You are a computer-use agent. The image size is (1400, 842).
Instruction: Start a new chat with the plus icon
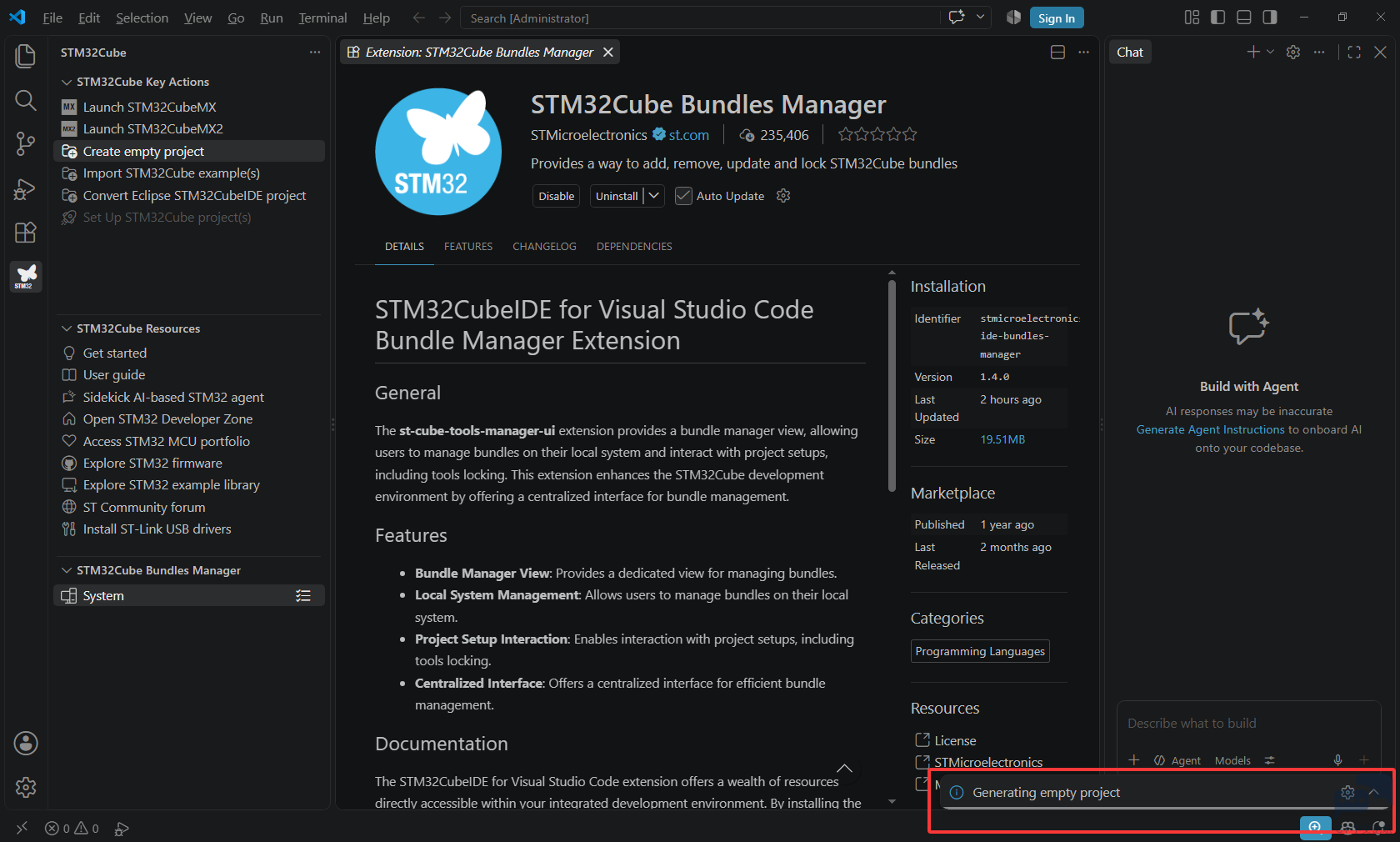point(1253,52)
